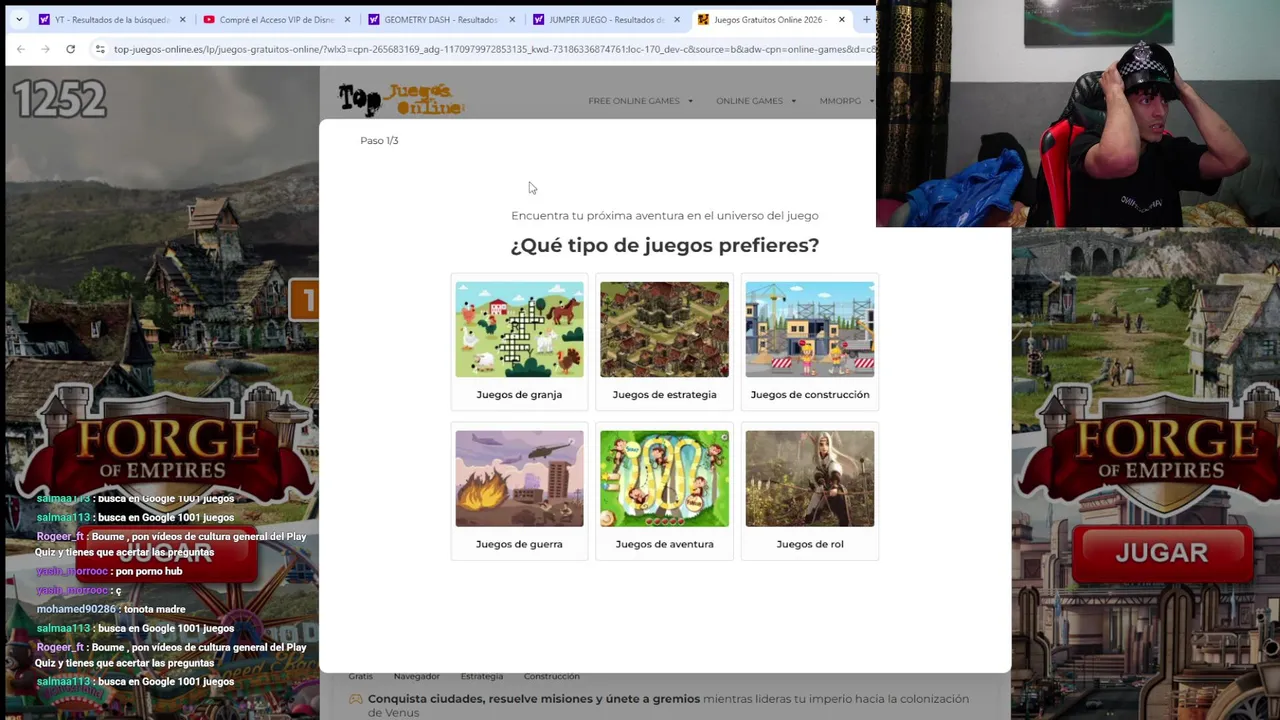Click the Juegos de estrategia label

click(x=664, y=394)
